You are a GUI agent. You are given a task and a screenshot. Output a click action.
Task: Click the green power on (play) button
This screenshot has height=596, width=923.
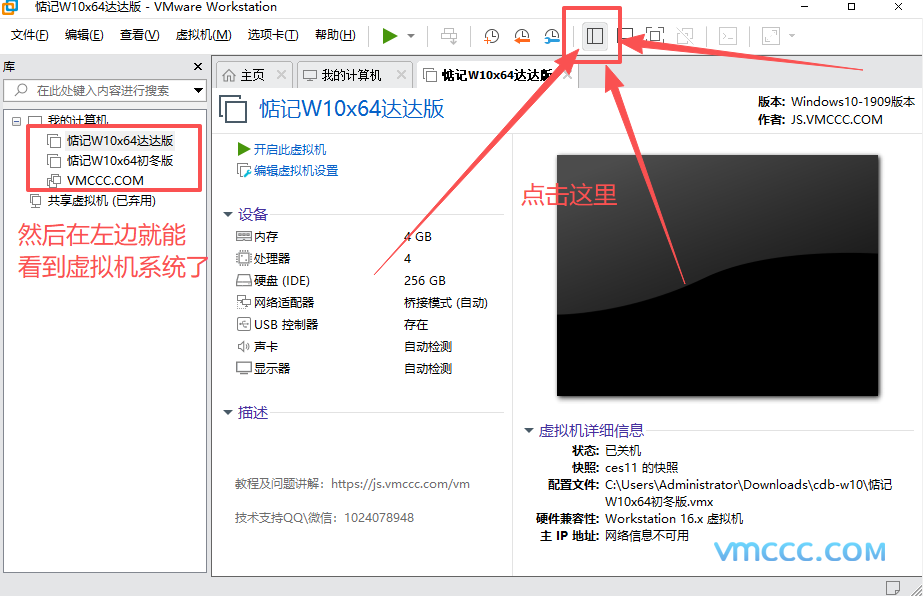click(x=389, y=36)
